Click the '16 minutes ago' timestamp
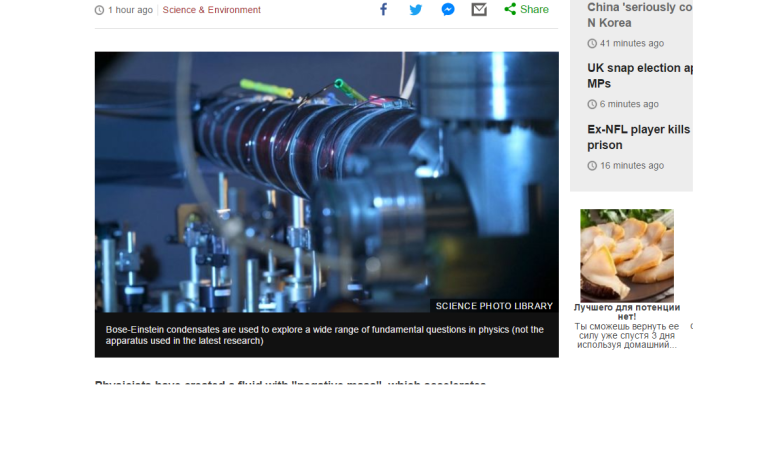This screenshot has height=453, width=770. click(x=632, y=166)
